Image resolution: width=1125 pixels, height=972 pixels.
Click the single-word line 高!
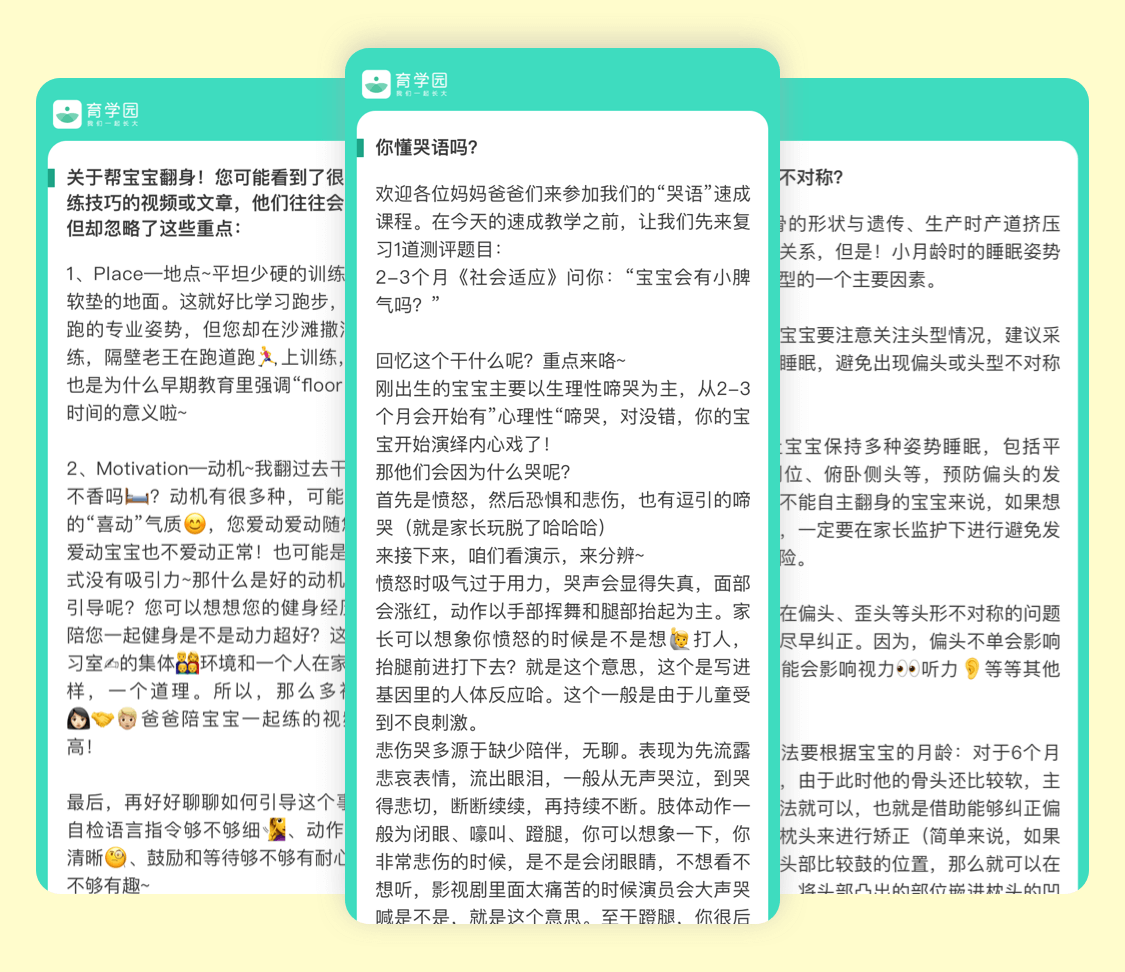80,746
